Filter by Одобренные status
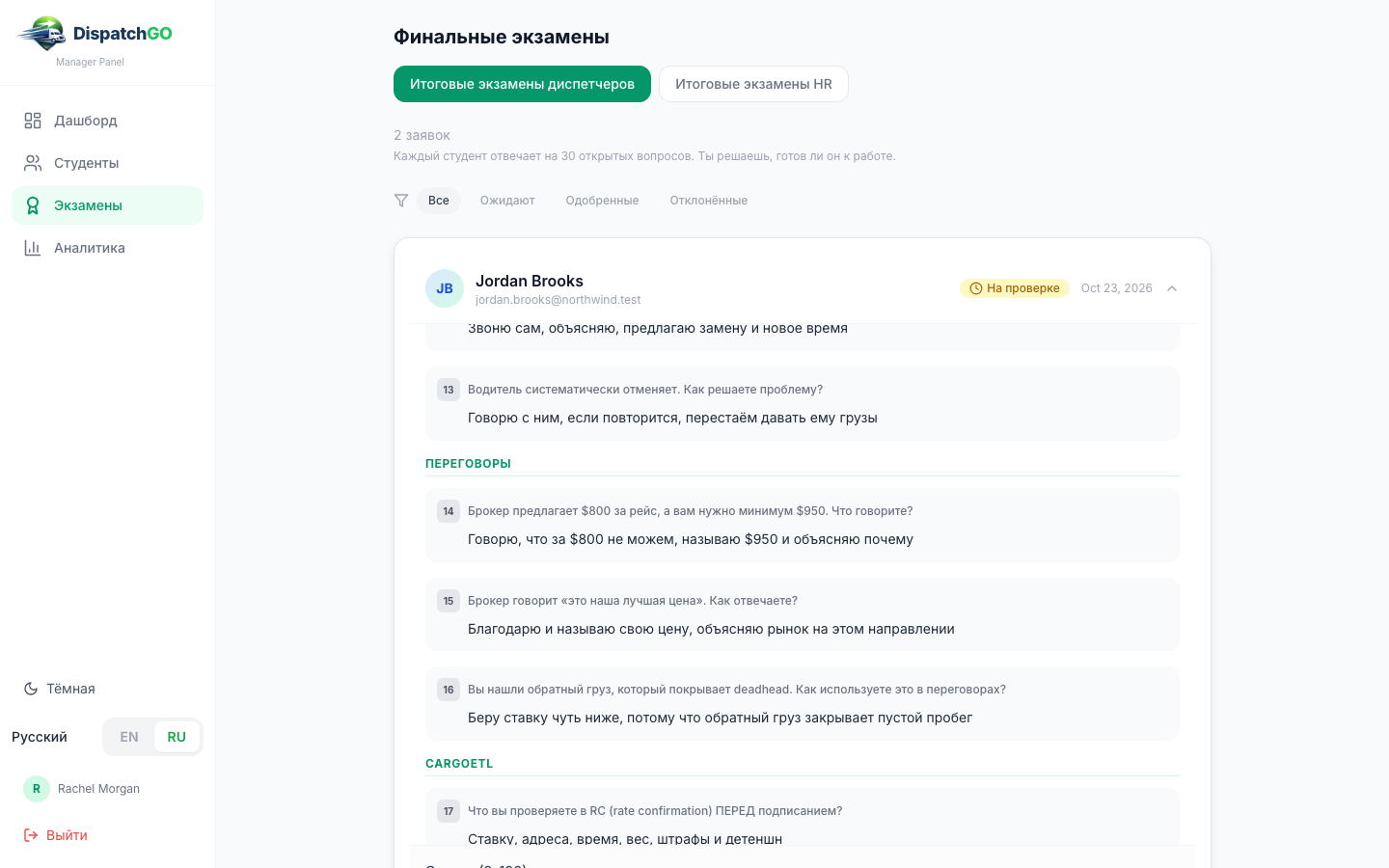Viewport: 1389px width, 868px height. point(602,201)
